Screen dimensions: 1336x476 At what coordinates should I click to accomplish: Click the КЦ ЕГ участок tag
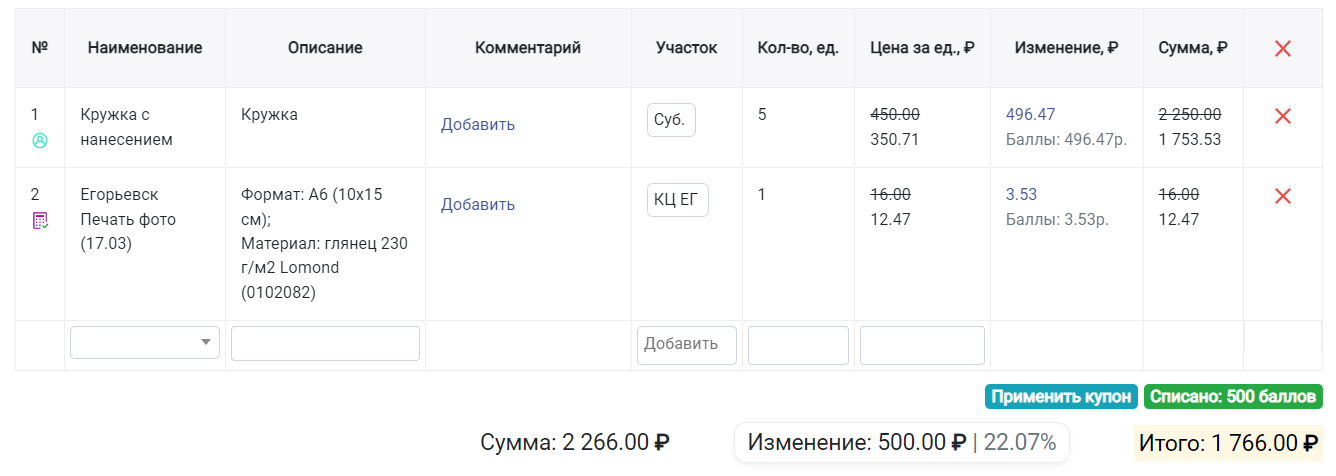(678, 200)
